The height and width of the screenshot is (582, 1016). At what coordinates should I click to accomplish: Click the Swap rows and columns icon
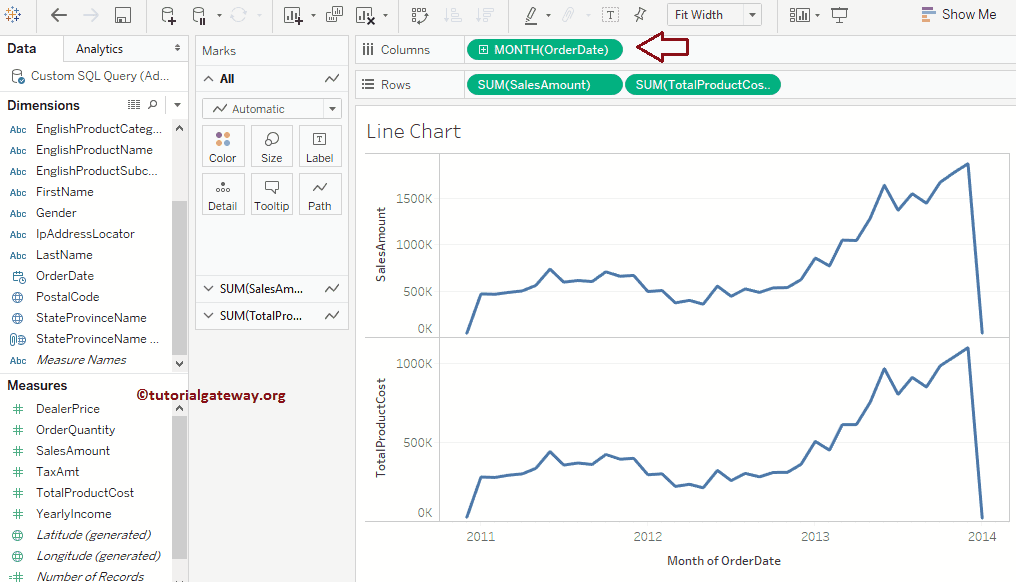[419, 15]
